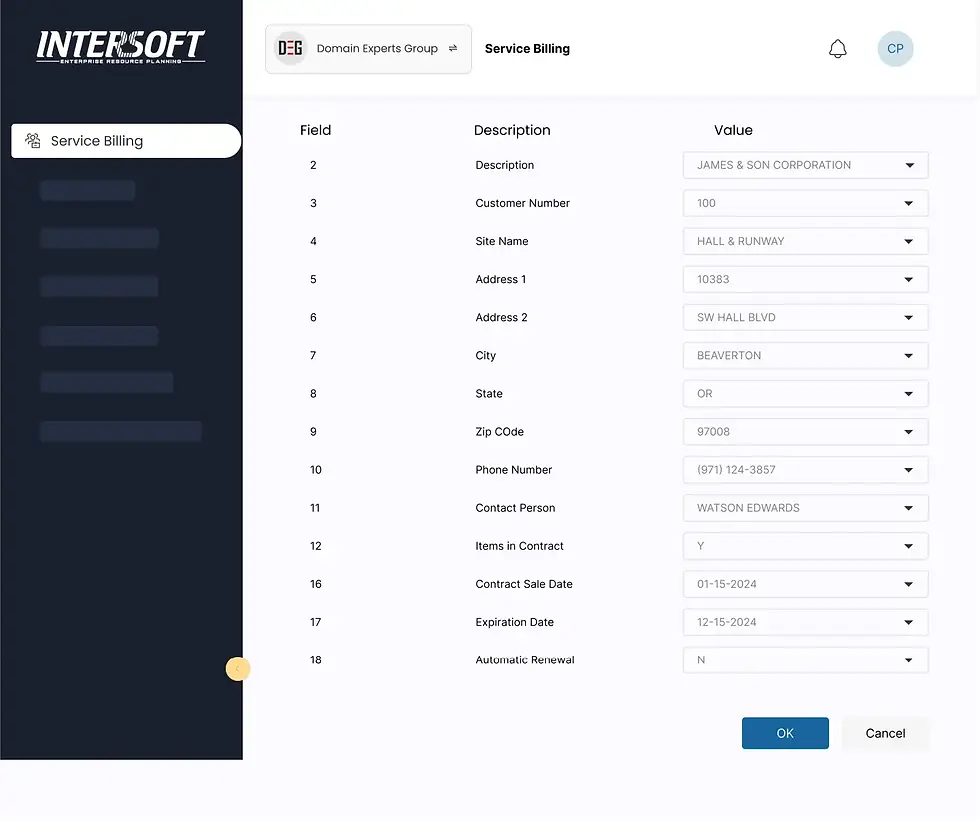Click the orange sidebar toggle handle
The width and height of the screenshot is (980, 821).
[x=238, y=668]
